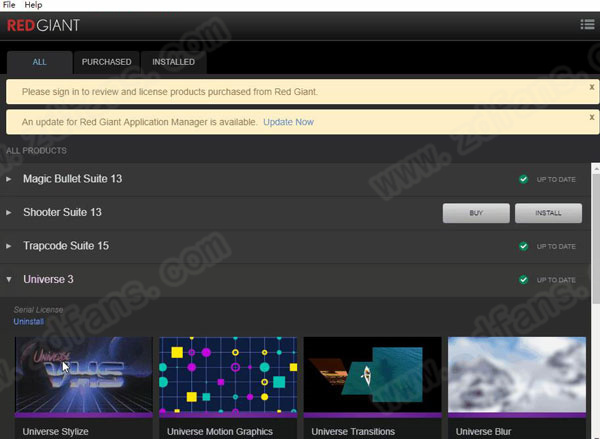Click the Red Giant logo

click(x=43, y=26)
